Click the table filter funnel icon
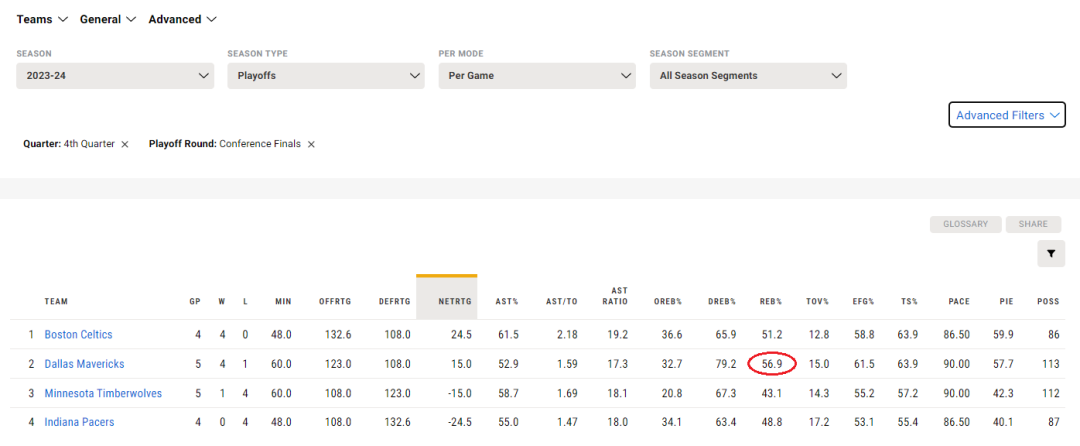Screen dimensions: 1080x446 pos(1051,253)
